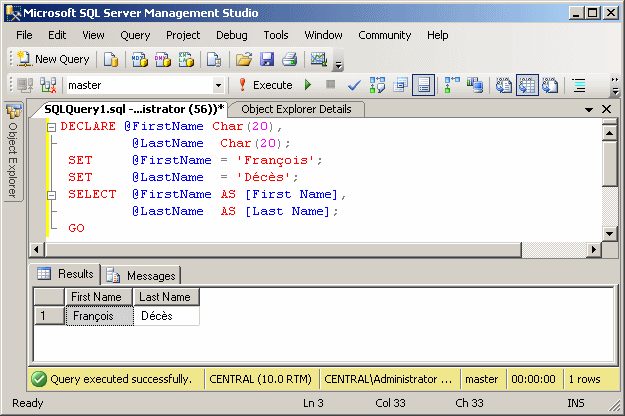Open the Community menu

tap(384, 35)
